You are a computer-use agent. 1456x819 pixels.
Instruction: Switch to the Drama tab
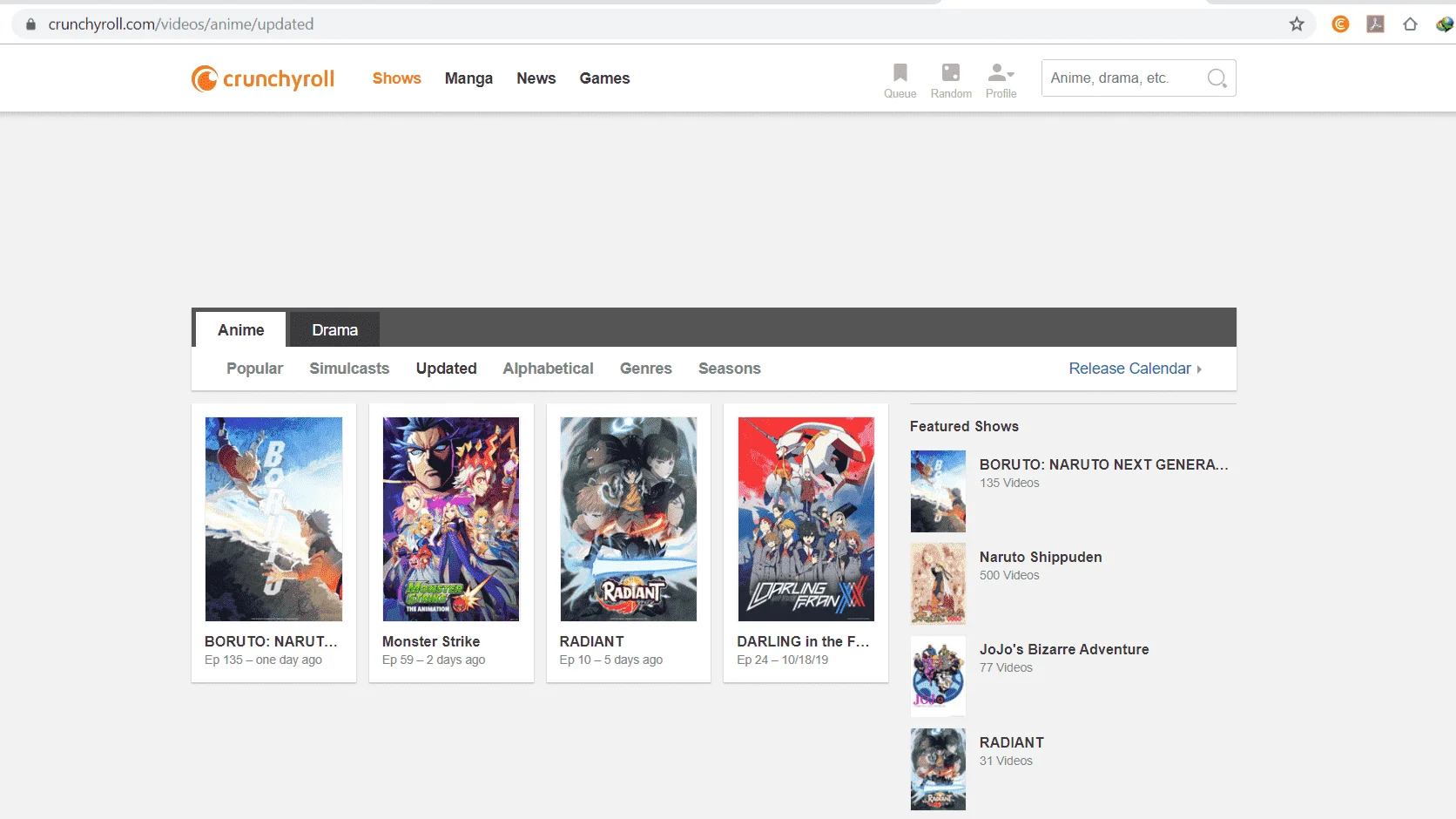(x=335, y=329)
